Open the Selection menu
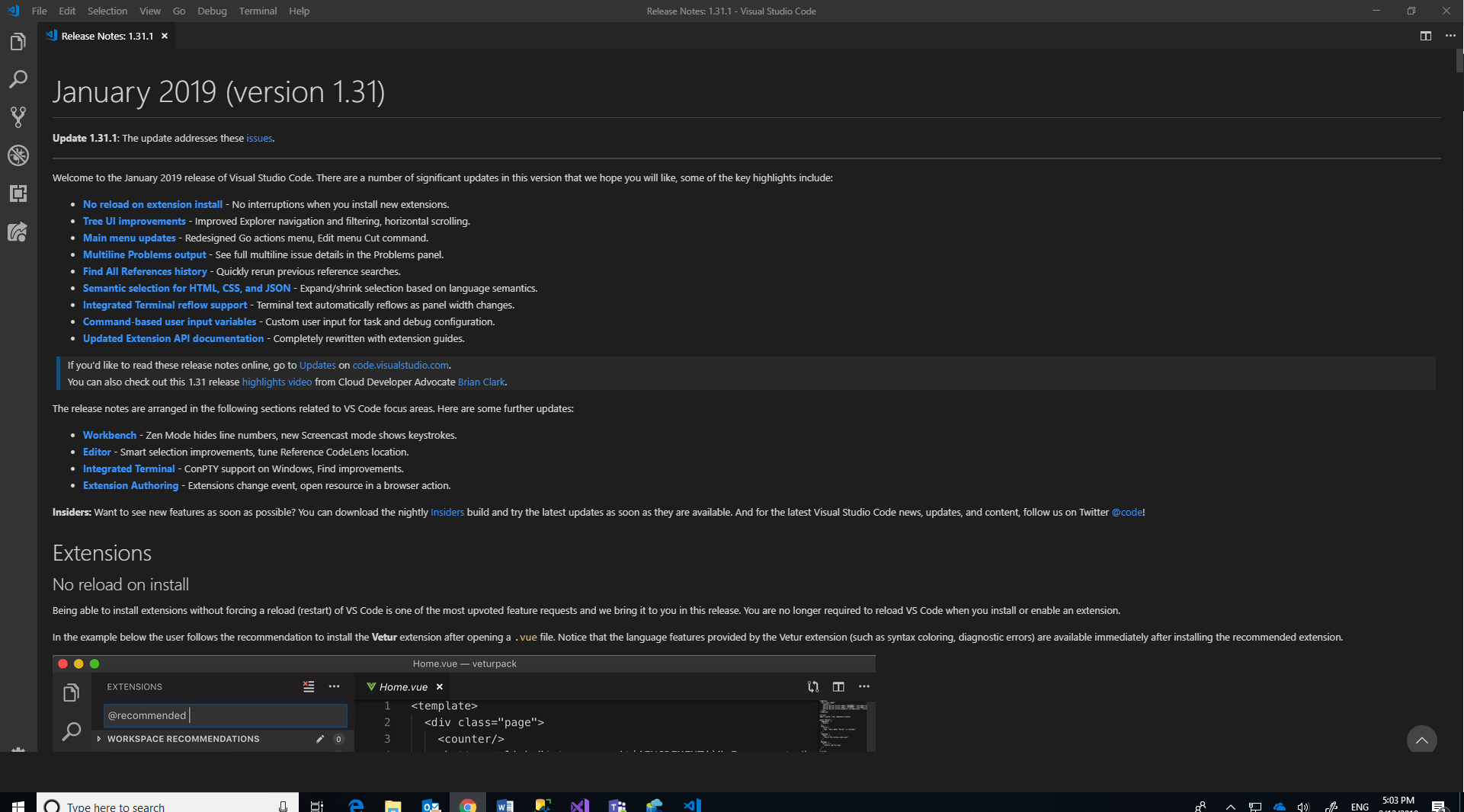This screenshot has width=1464, height=812. 107,11
